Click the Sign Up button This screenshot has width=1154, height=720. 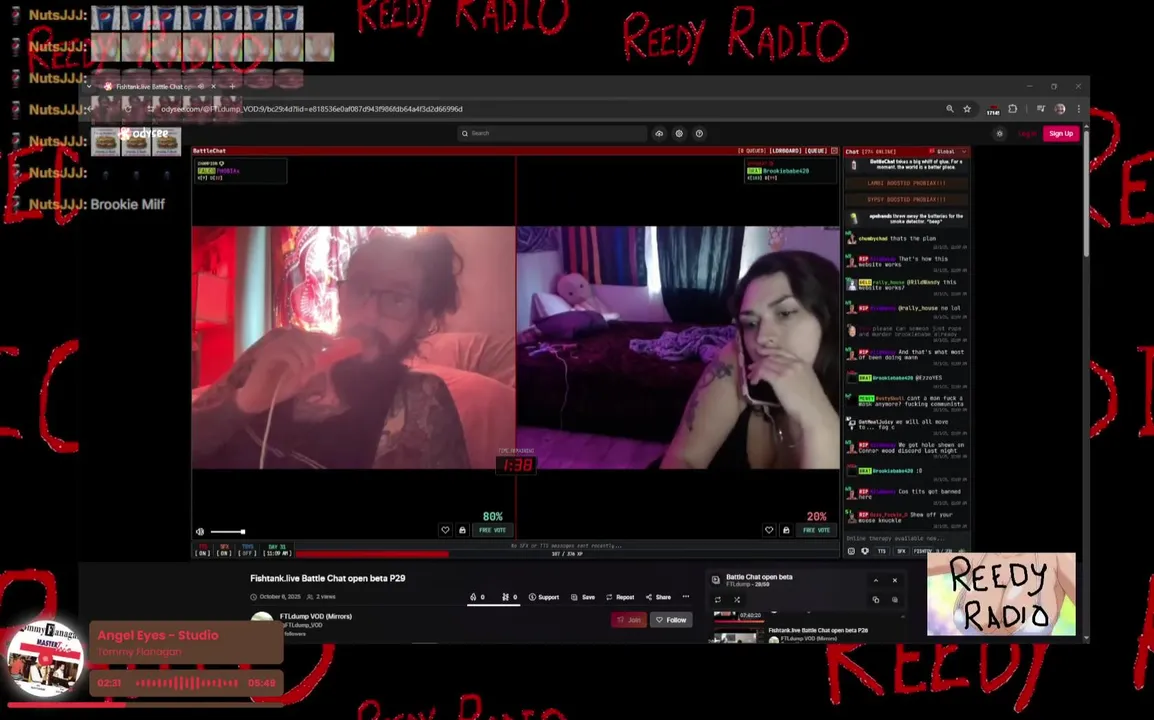point(1061,133)
